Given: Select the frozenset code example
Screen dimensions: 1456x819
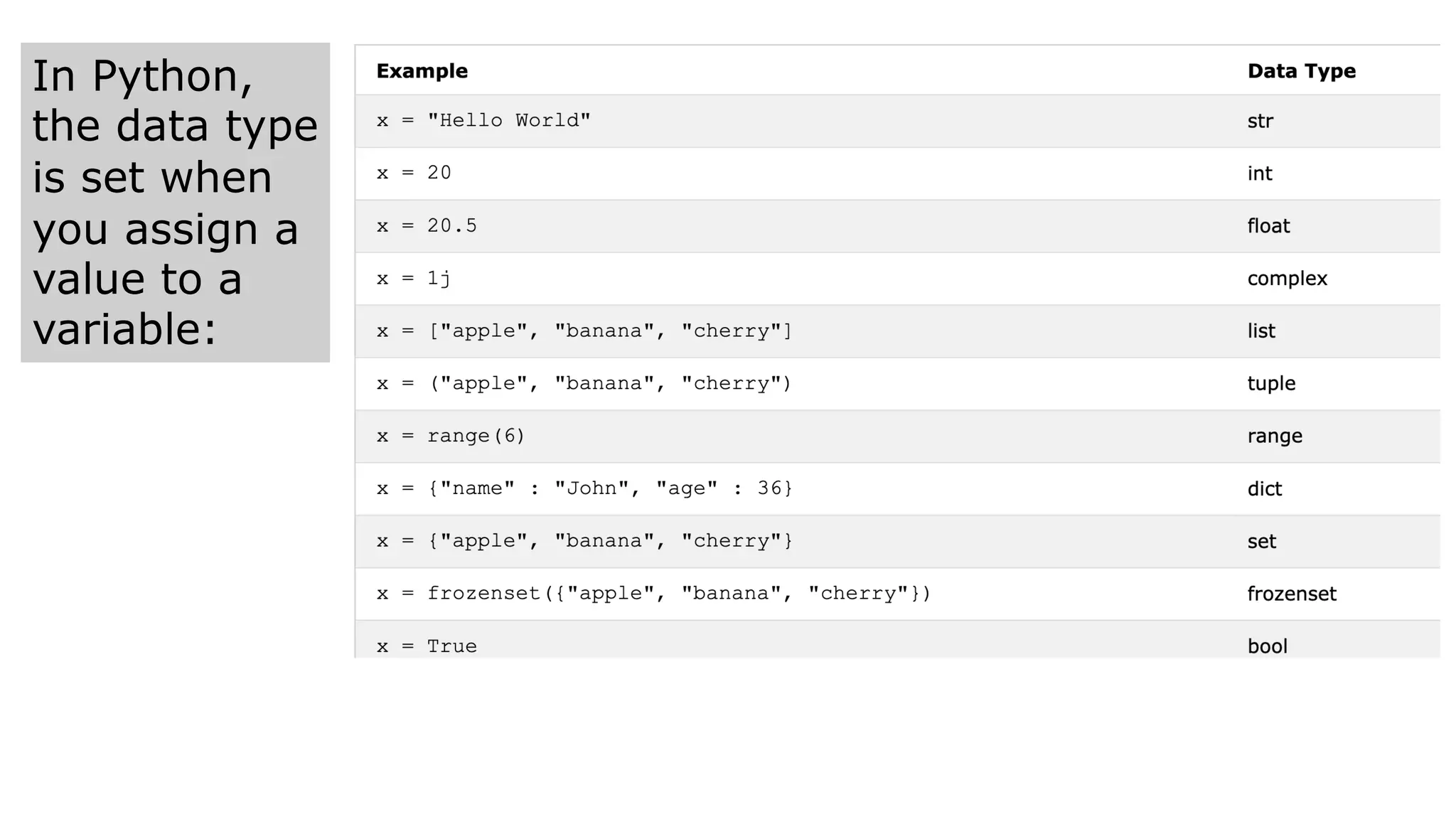Looking at the screenshot, I should 653,594.
